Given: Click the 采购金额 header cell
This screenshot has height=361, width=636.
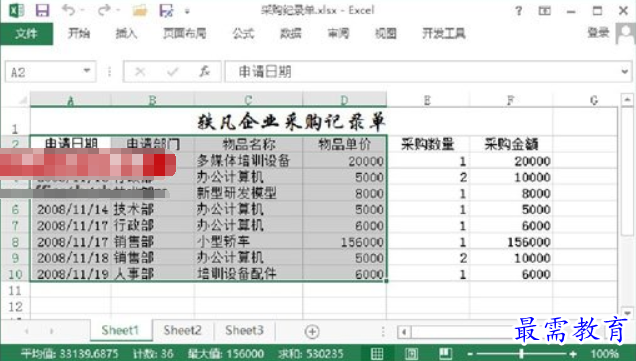Looking at the screenshot, I should click(511, 144).
